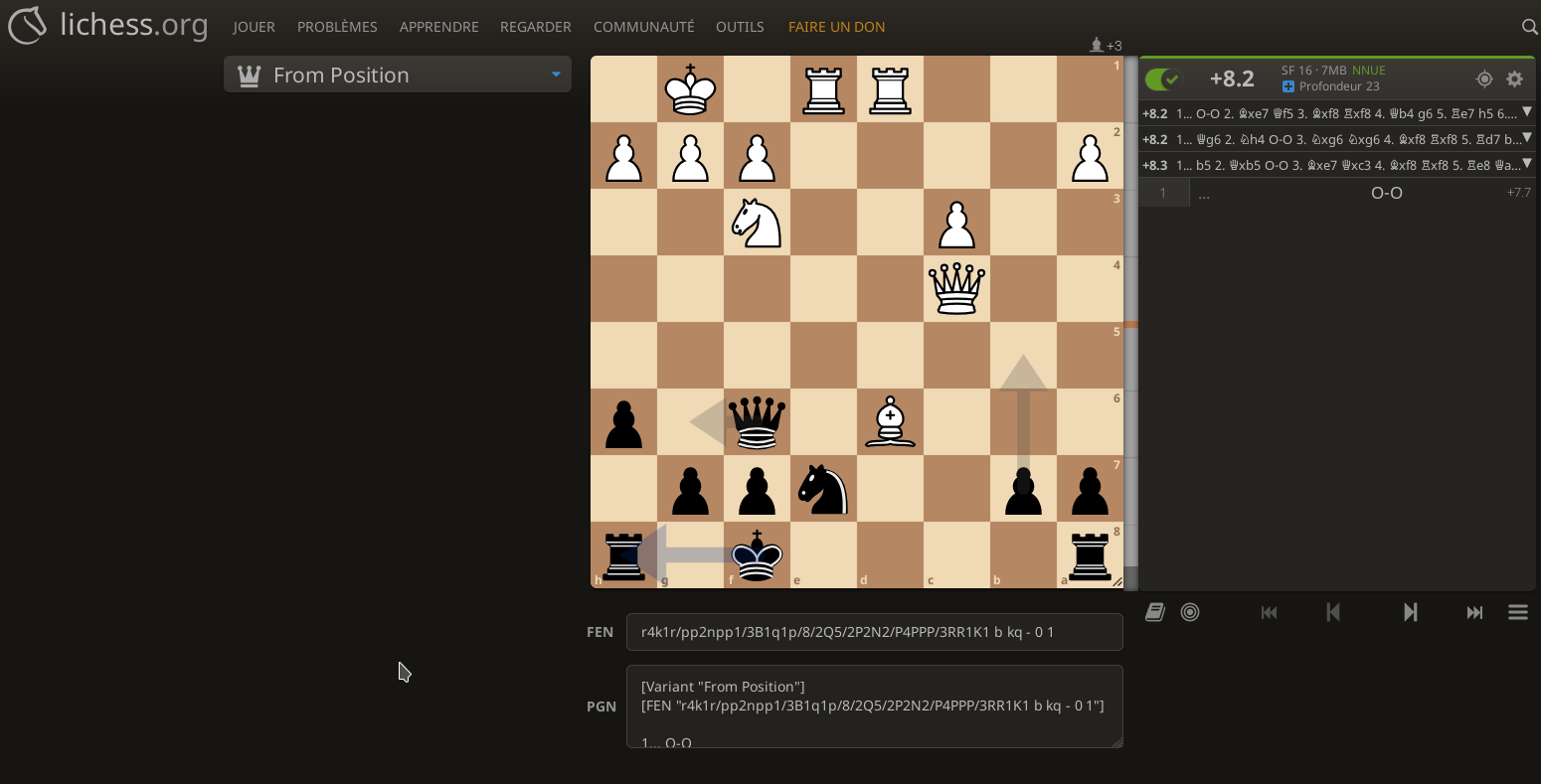Jump to the first move
This screenshot has width=1541, height=784.
coord(1269,612)
